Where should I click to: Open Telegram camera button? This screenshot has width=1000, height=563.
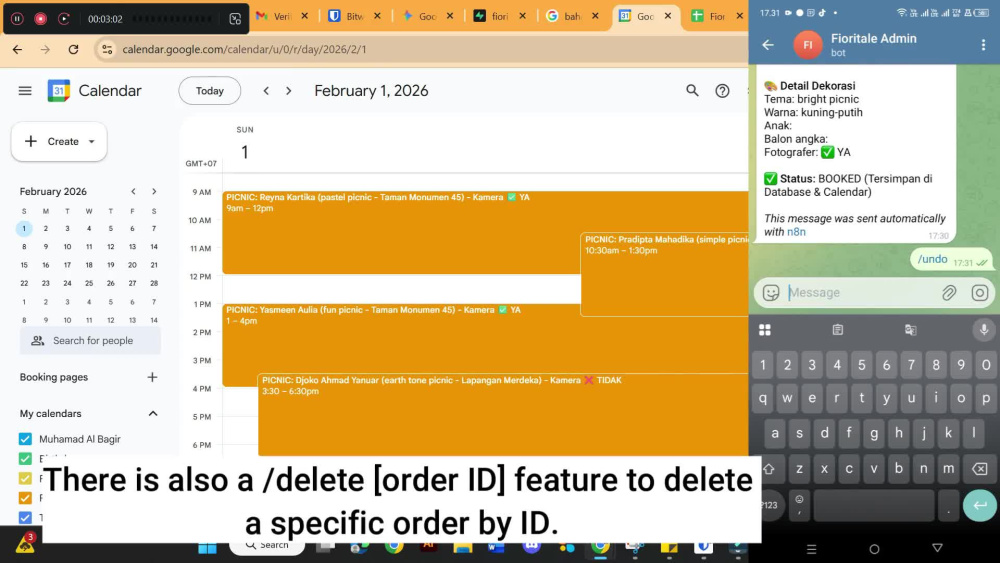coord(980,293)
